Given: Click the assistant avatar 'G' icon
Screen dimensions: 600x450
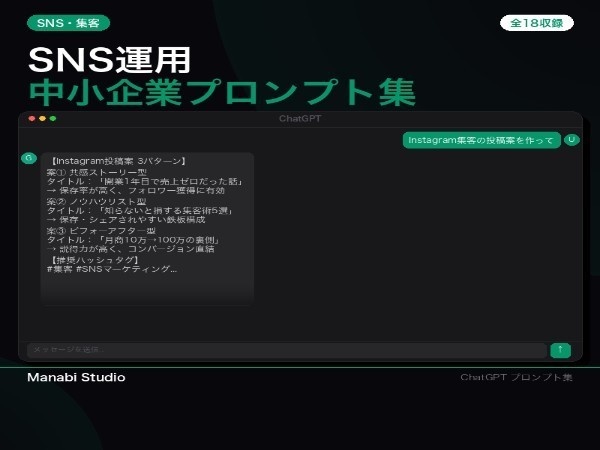Looking at the screenshot, I should (29, 158).
